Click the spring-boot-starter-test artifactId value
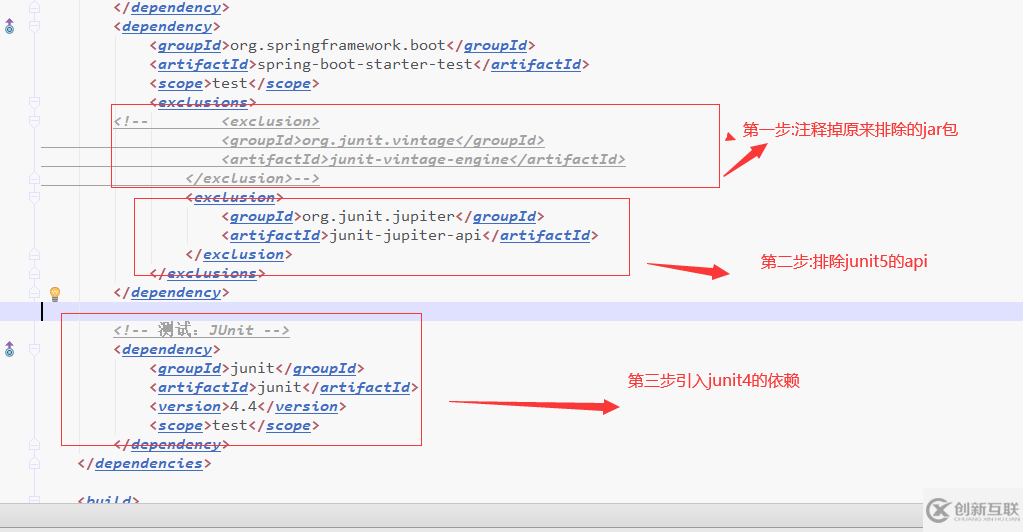The image size is (1023, 532). [x=365, y=65]
